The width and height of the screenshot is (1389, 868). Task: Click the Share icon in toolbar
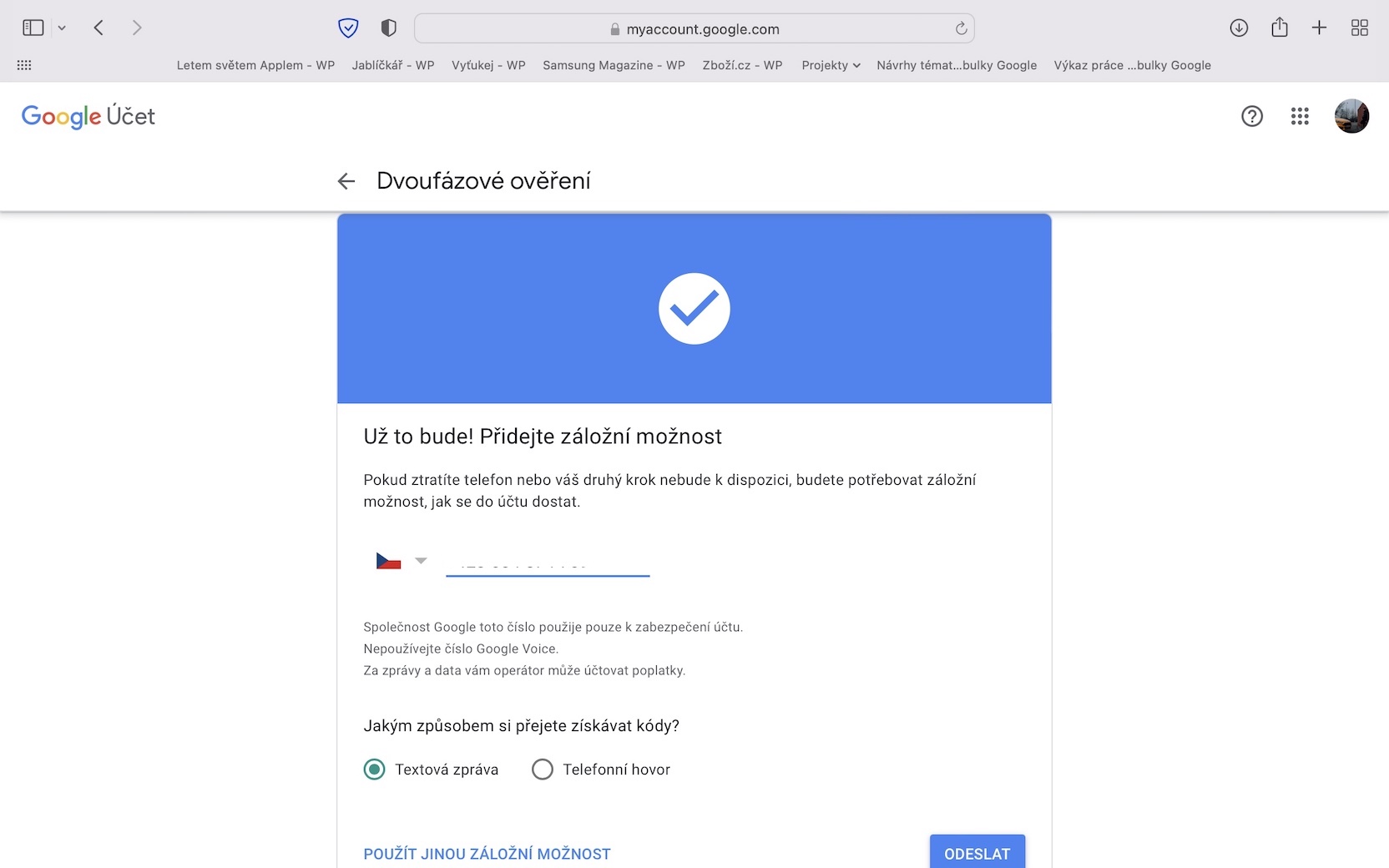click(x=1279, y=28)
